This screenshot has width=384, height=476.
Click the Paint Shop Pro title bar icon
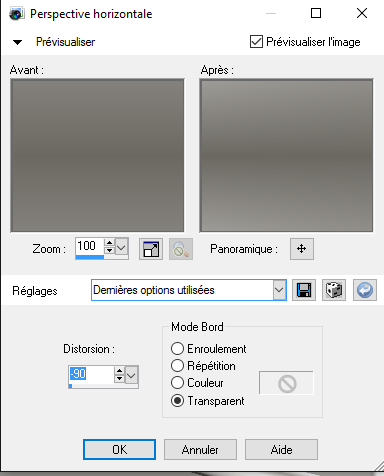[x=16, y=14]
